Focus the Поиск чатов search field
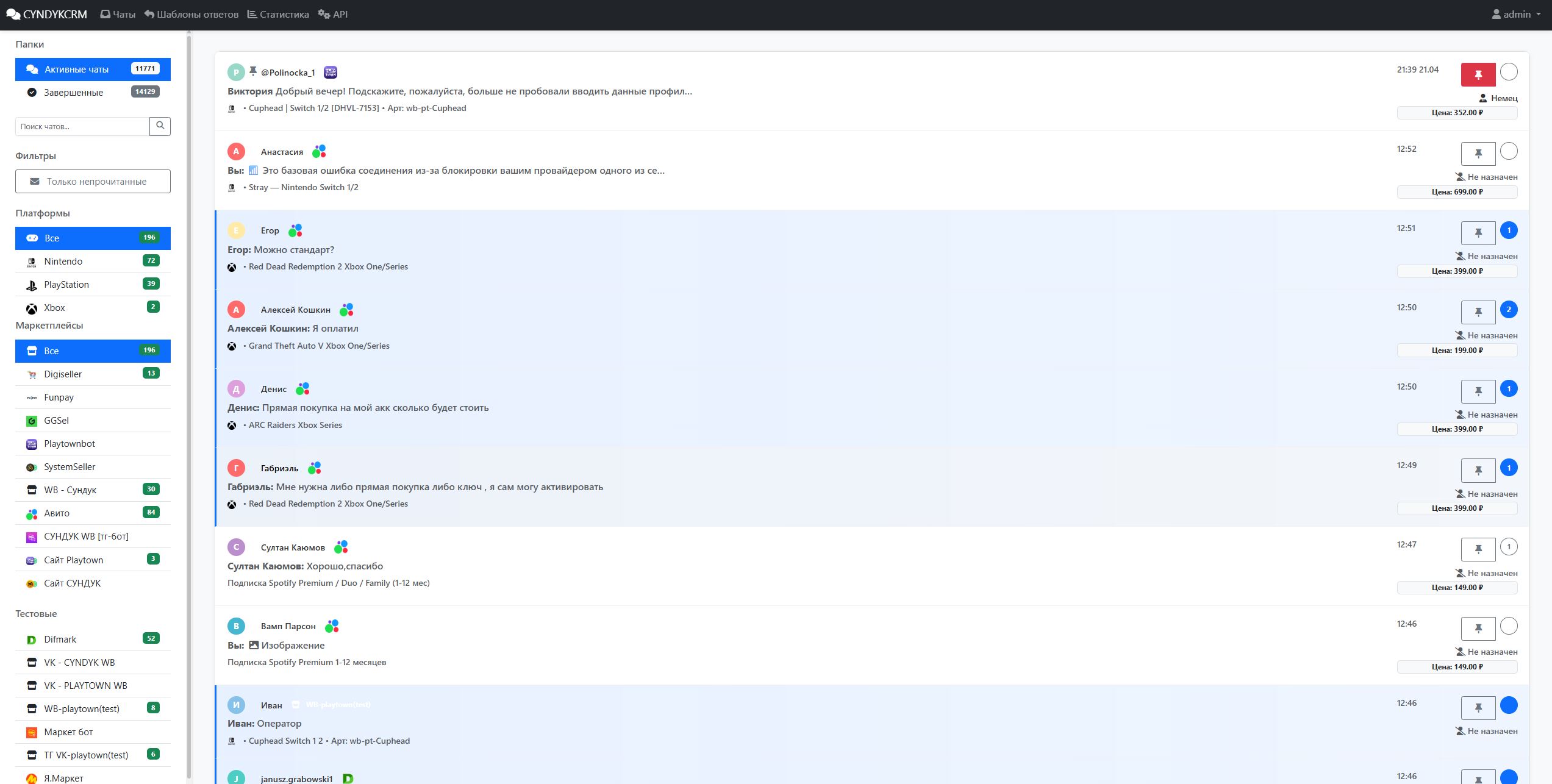 (x=82, y=126)
